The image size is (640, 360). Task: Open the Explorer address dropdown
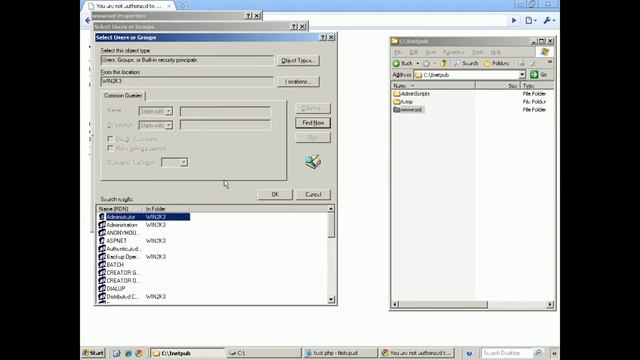[522, 75]
